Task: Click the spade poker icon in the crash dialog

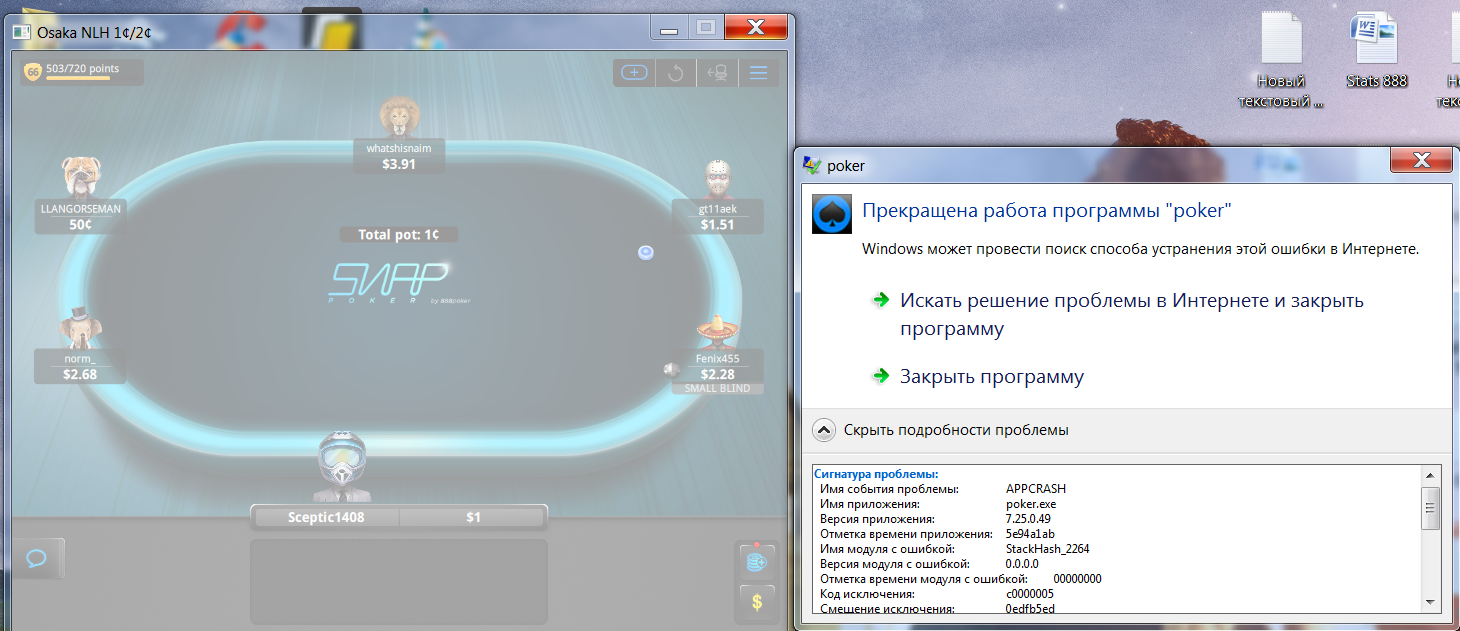Action: [x=831, y=214]
